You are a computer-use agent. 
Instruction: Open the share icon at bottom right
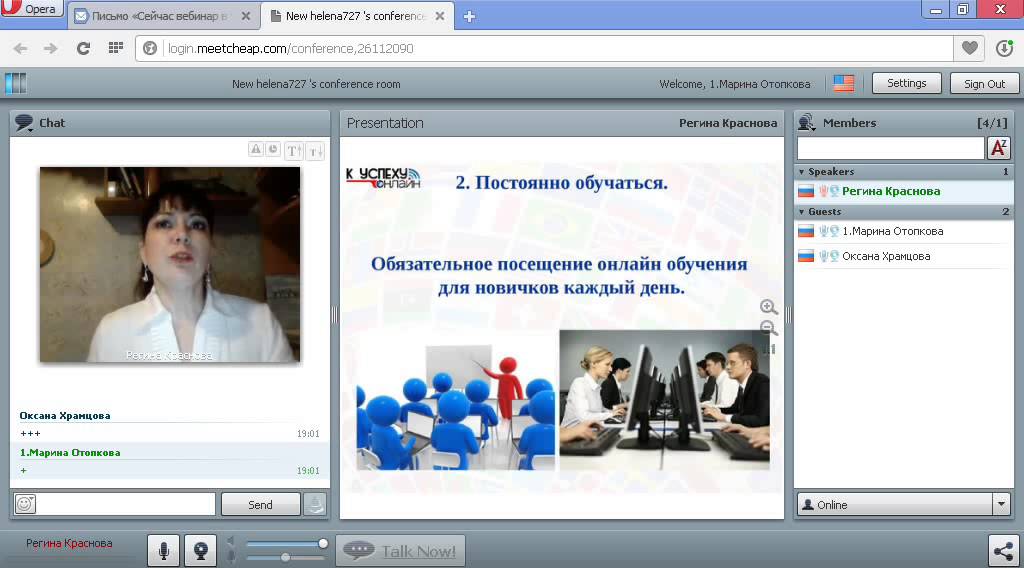coord(1003,551)
